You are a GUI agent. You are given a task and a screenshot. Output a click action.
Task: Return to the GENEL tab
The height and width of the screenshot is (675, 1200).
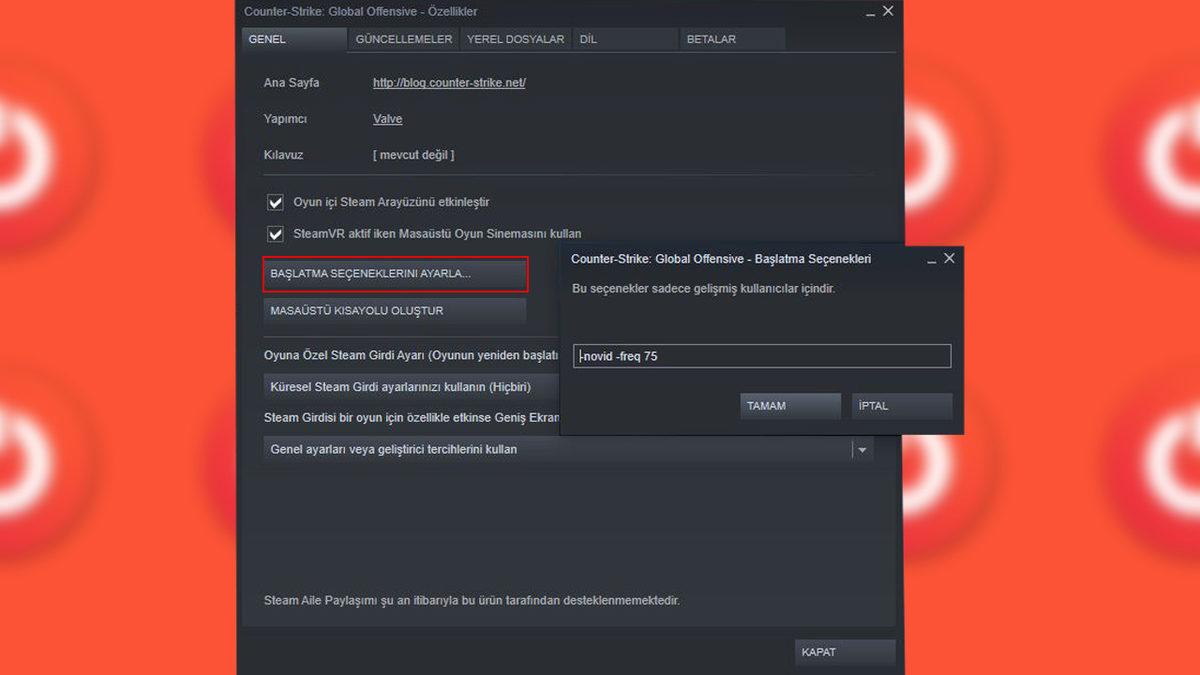294,39
